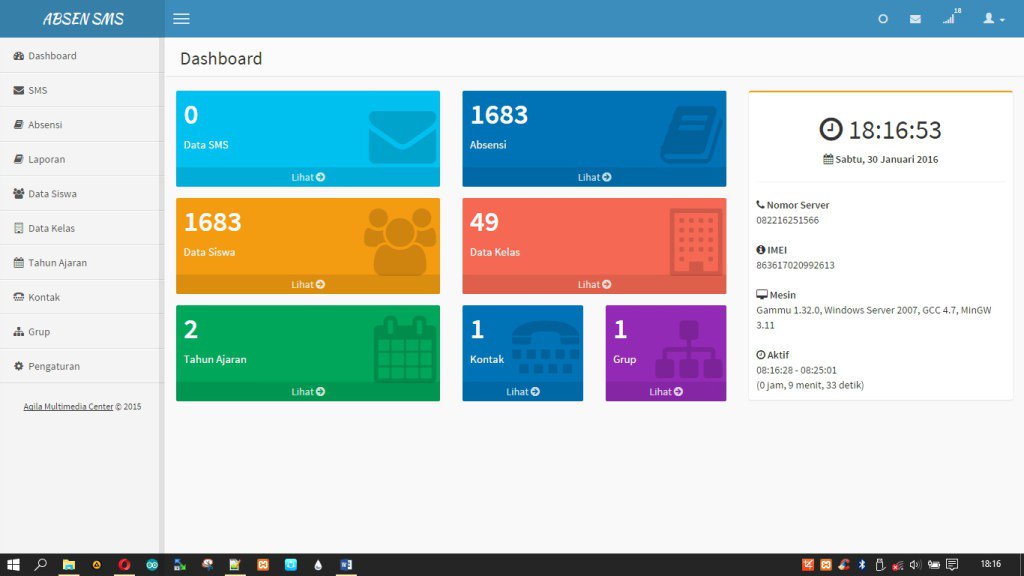The height and width of the screenshot is (576, 1024).
Task: Click the volume icon in the system tray
Action: coord(915,564)
